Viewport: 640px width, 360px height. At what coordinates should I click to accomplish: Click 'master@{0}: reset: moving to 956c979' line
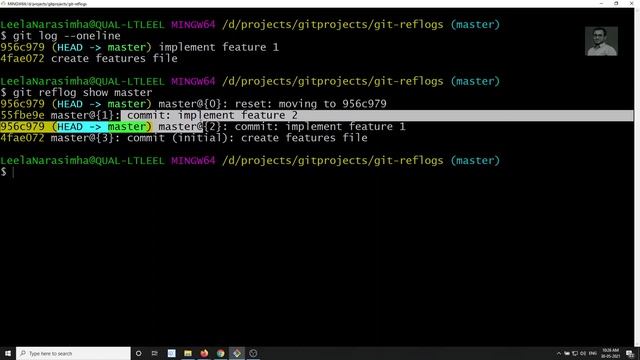pyautogui.click(x=273, y=104)
